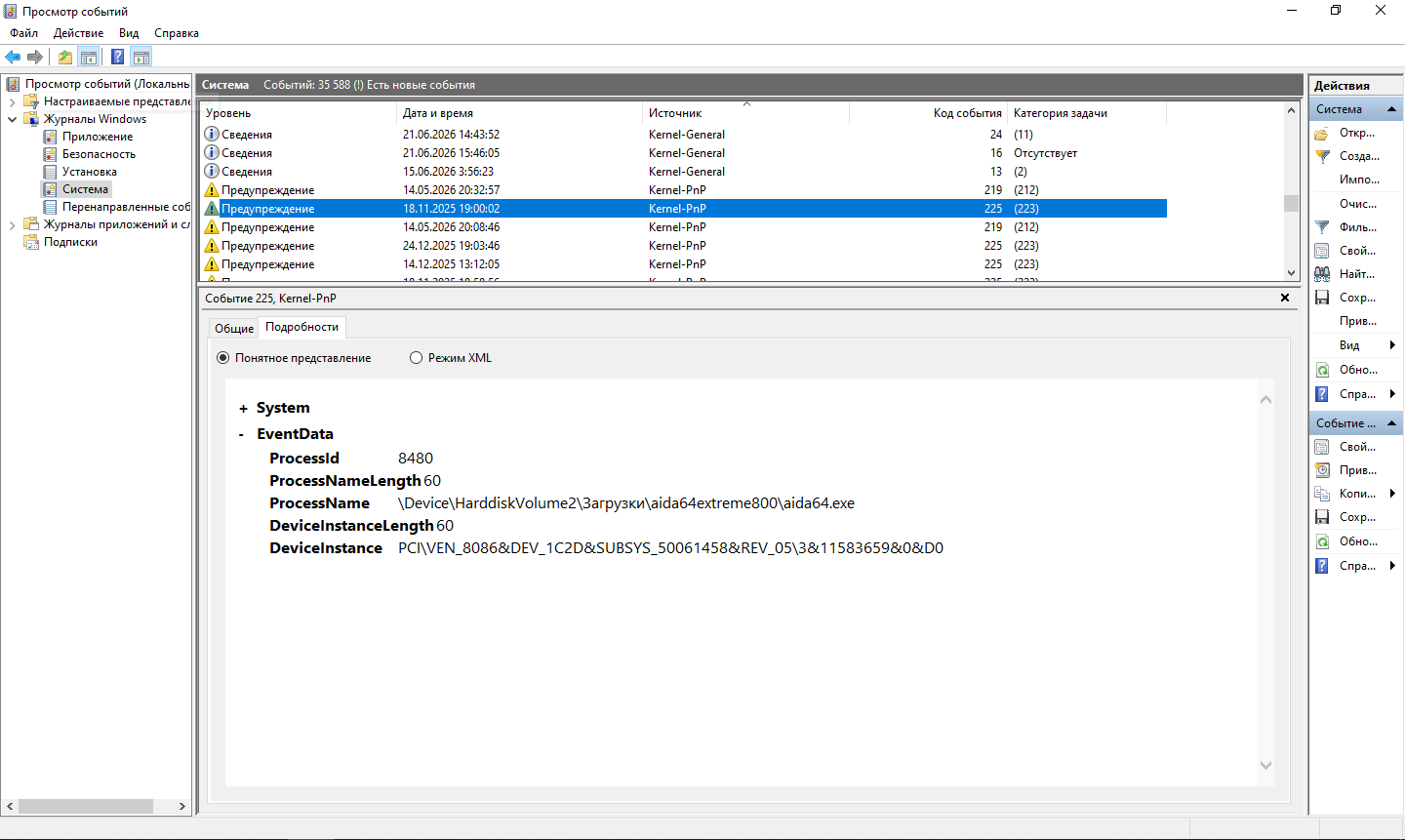This screenshot has height=840, width=1405.
Task: Click Обно... refresh in Событие section
Action: click(x=1356, y=541)
